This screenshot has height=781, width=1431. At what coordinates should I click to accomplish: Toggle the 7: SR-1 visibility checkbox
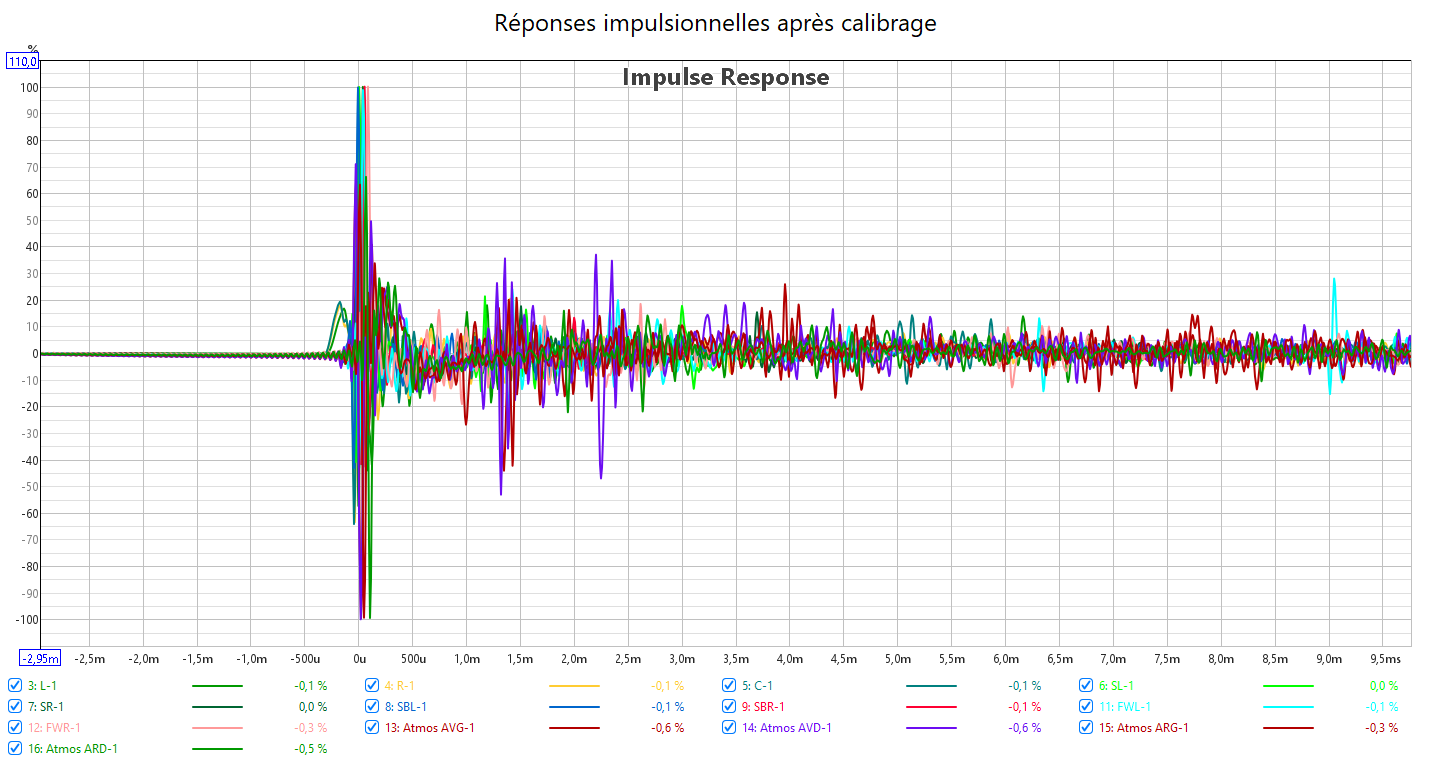coord(15,707)
